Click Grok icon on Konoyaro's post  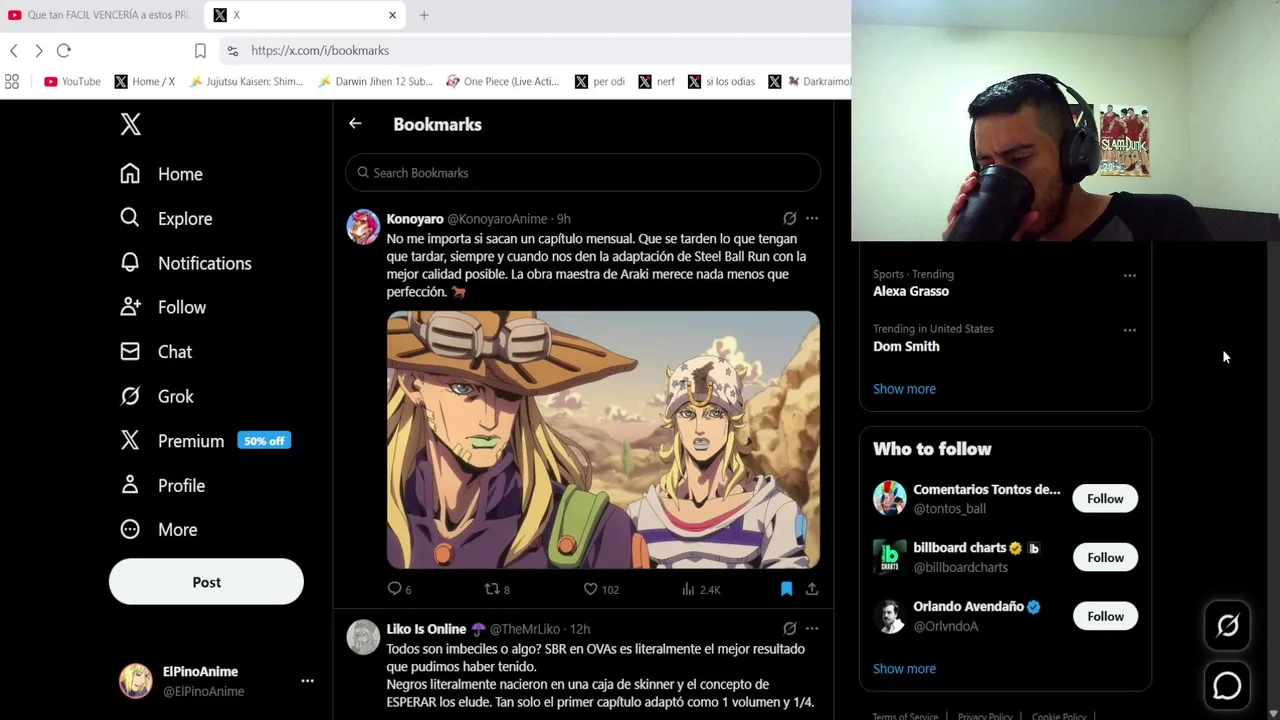789,218
